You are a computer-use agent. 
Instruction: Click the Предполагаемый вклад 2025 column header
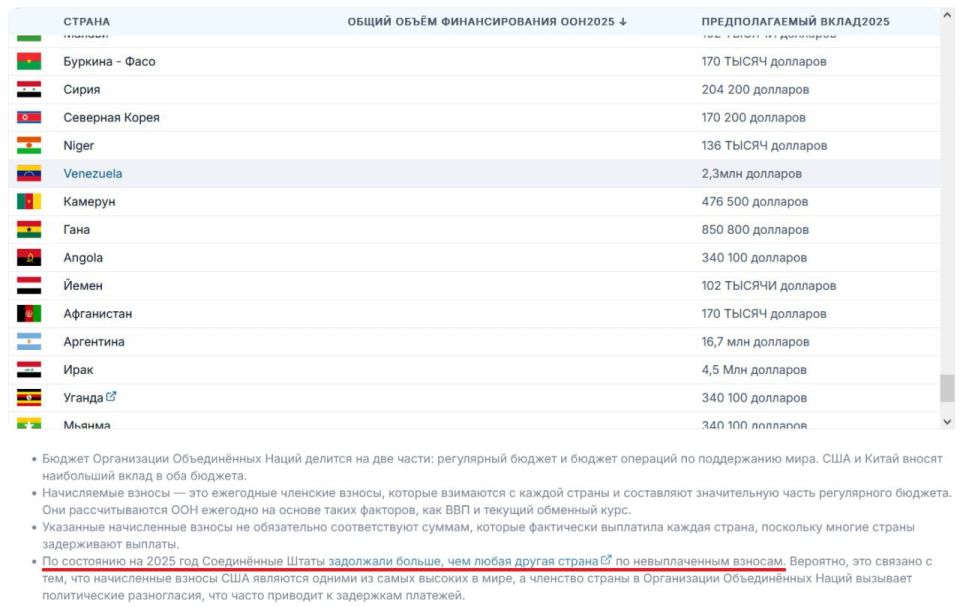[795, 22]
